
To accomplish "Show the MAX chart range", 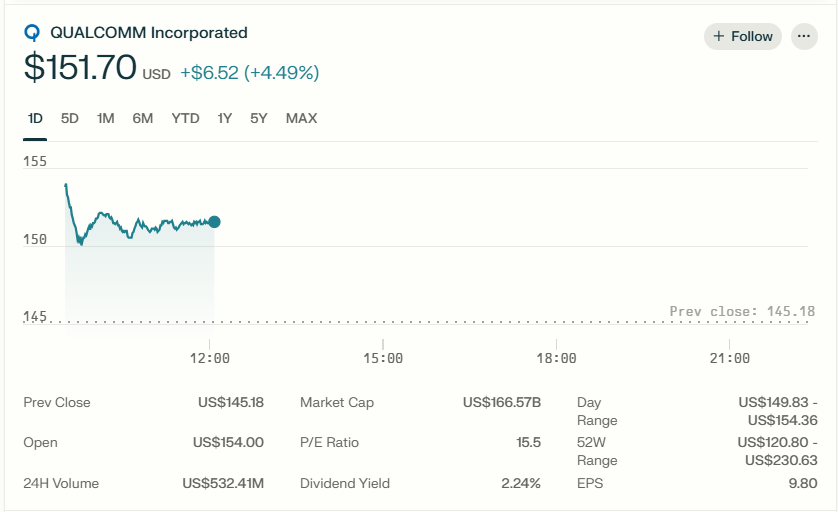I will tap(301, 118).
